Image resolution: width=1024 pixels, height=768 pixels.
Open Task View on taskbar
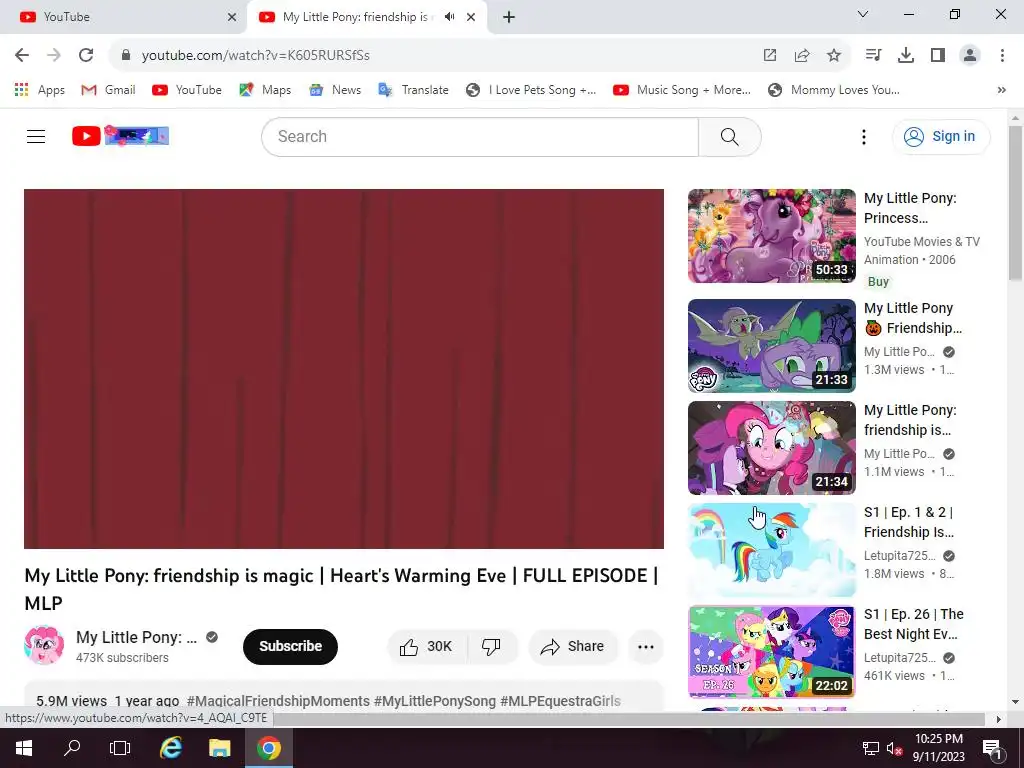point(120,748)
